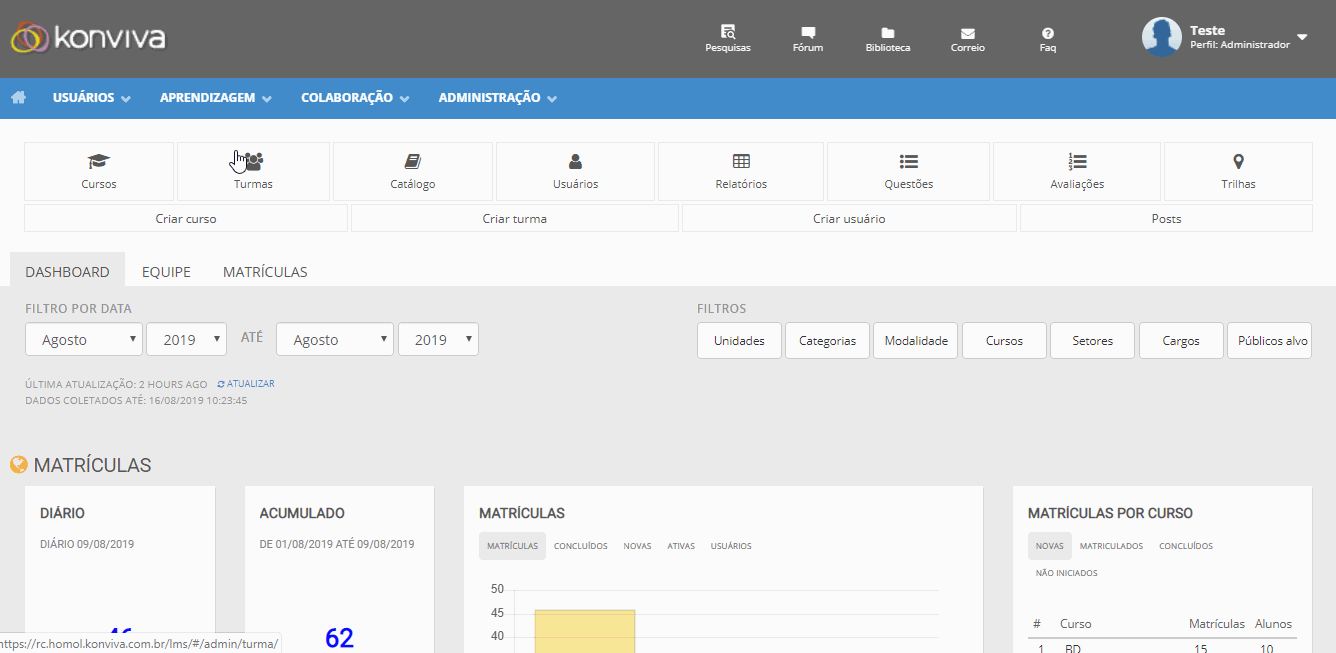The height and width of the screenshot is (653, 1336).
Task: Filter by Setores
Action: click(1092, 340)
